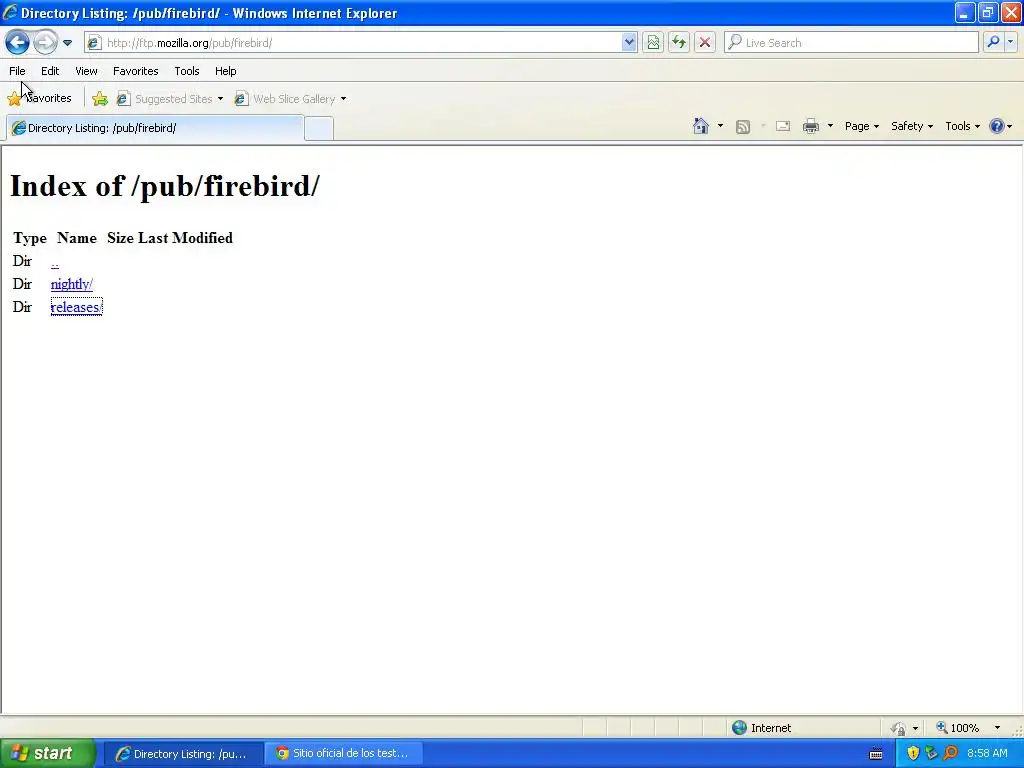Click the Home icon in command bar
Image resolution: width=1024 pixels, height=768 pixels.
(x=701, y=126)
